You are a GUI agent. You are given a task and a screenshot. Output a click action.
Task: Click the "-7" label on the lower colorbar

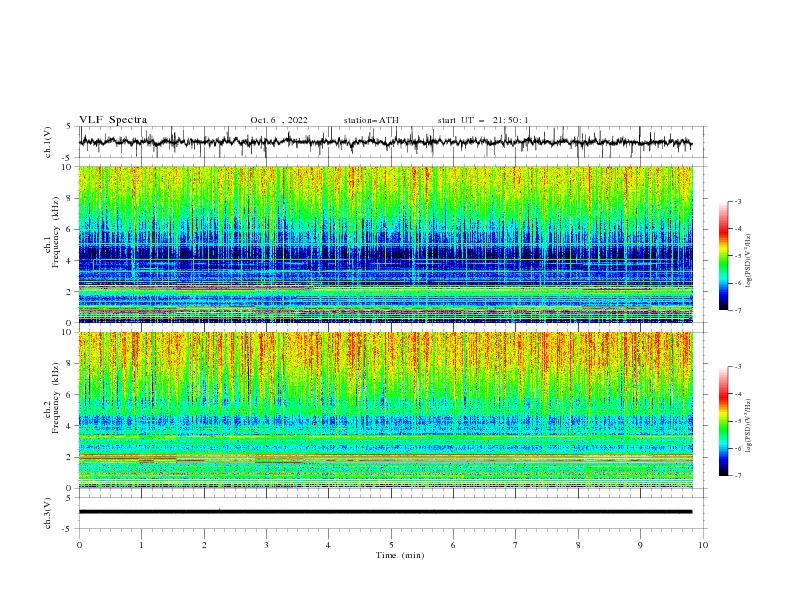pyautogui.click(x=737, y=476)
